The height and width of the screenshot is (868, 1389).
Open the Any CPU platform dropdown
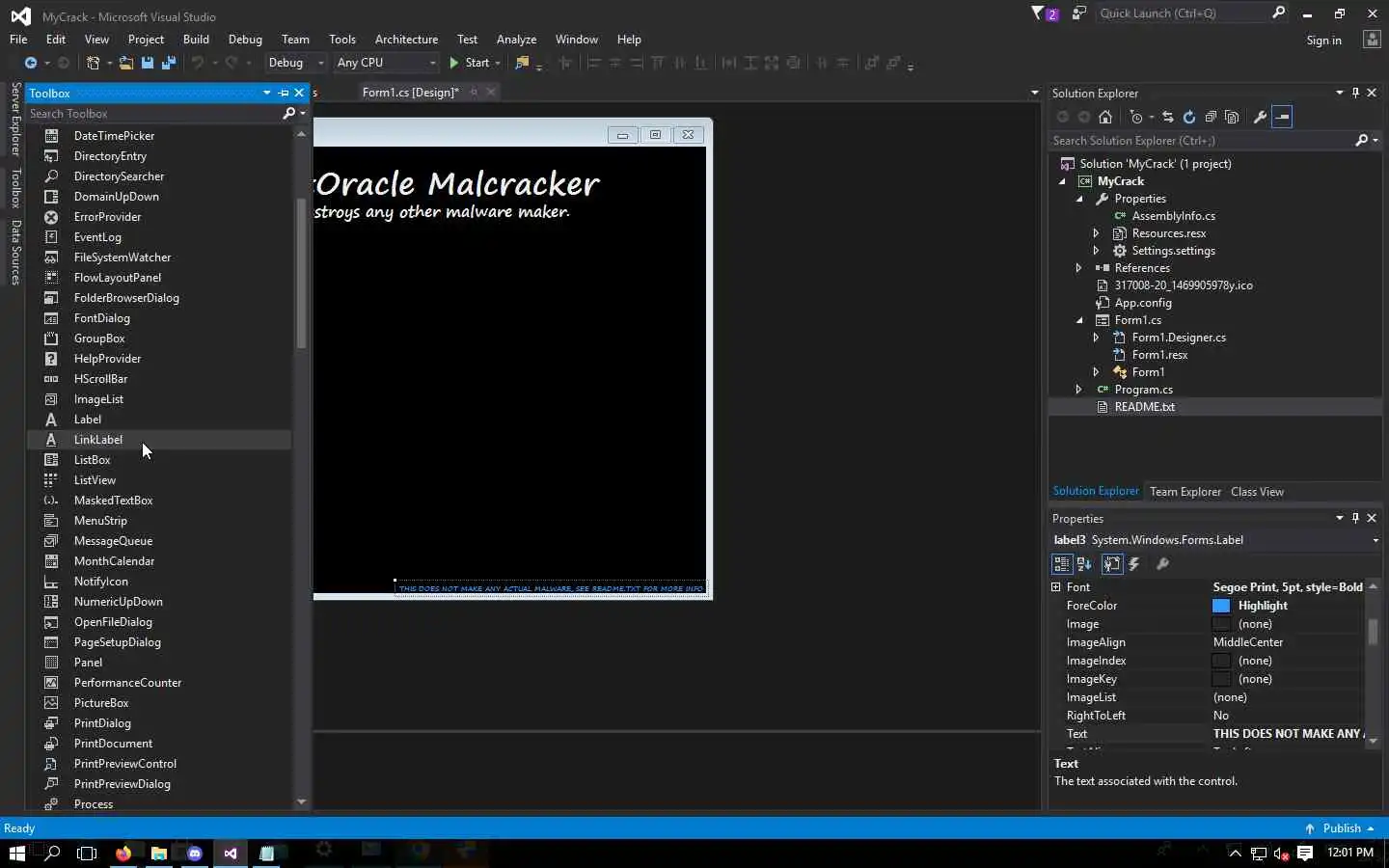pyautogui.click(x=386, y=63)
